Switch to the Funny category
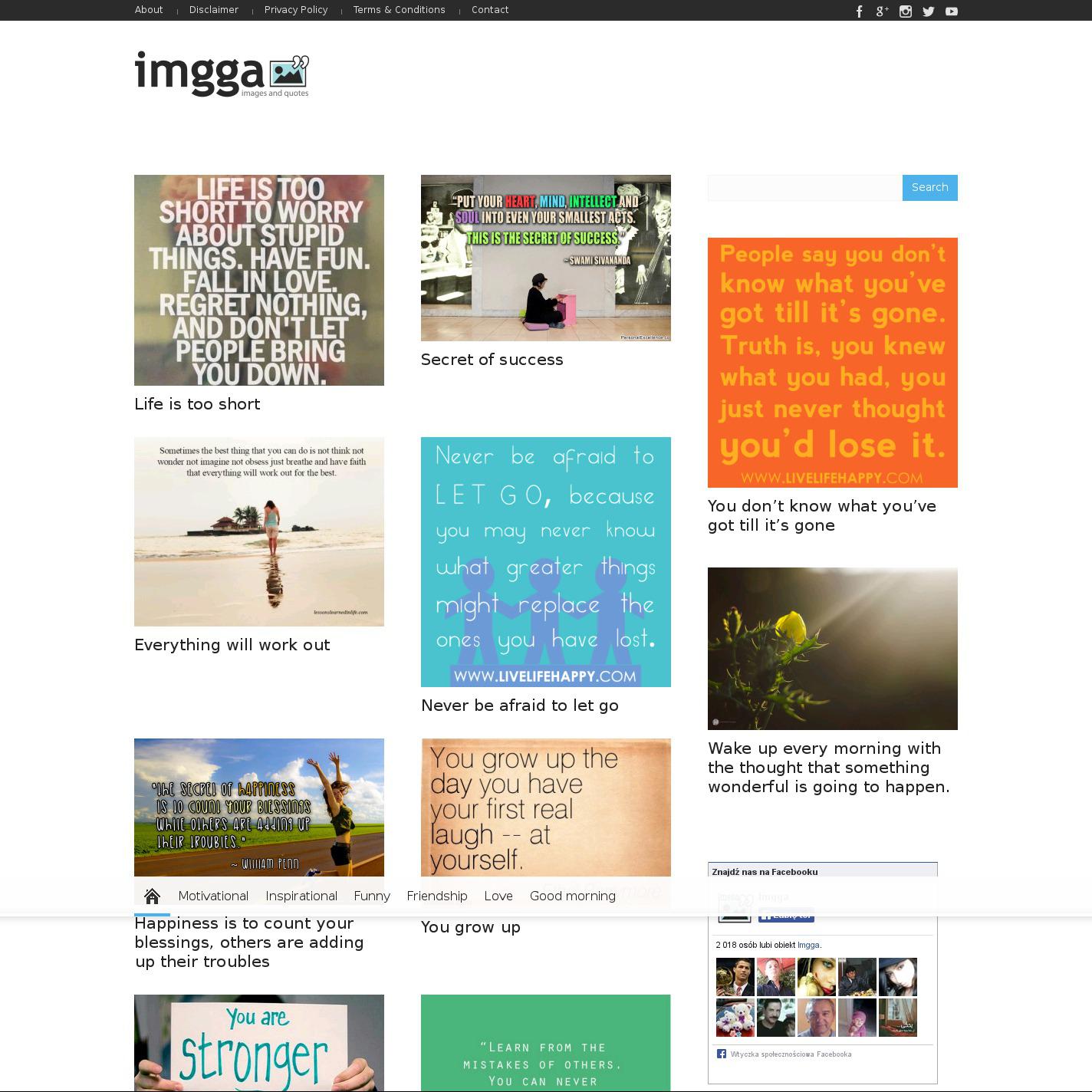This screenshot has width=1092, height=1092. click(372, 896)
